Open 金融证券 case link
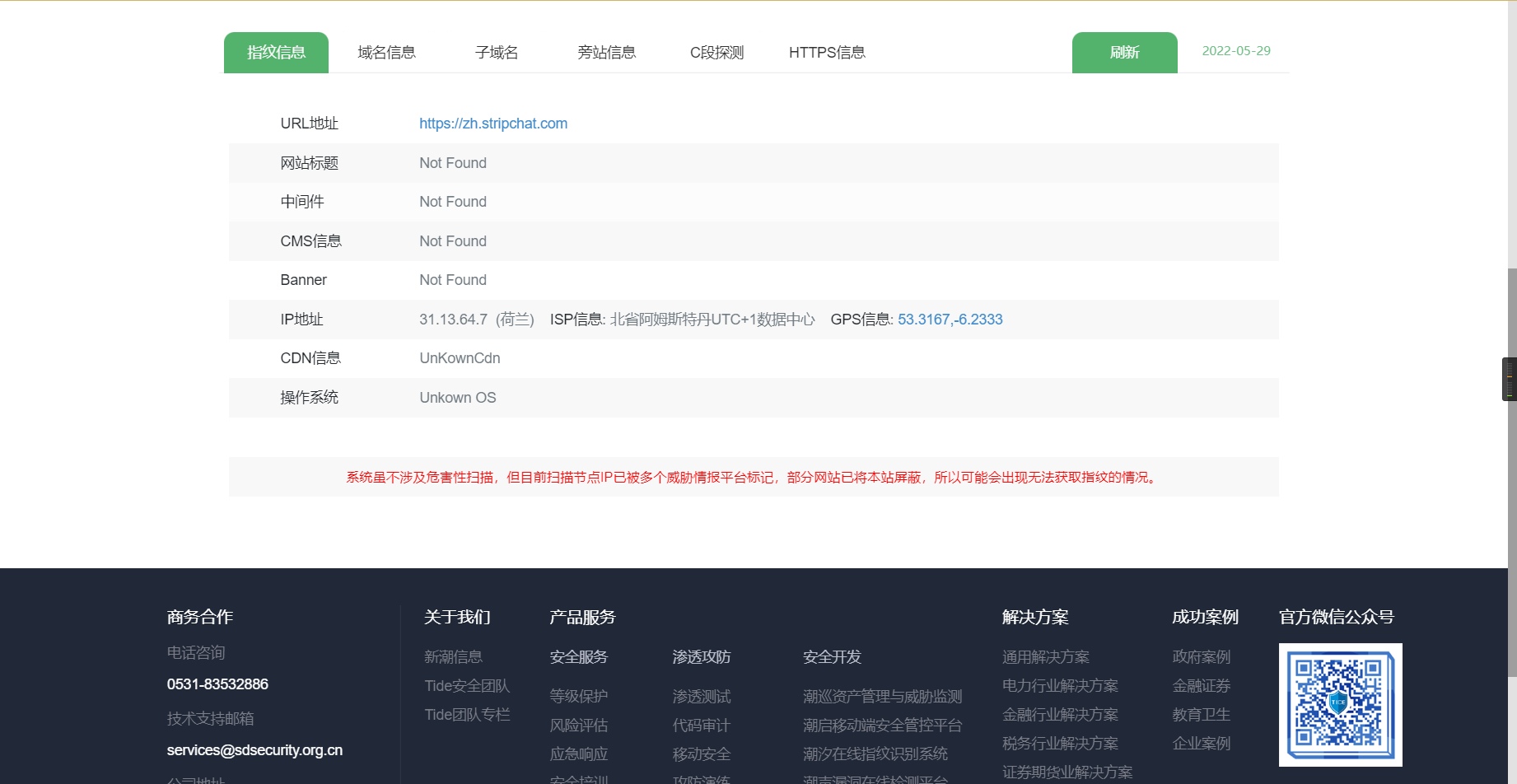The image size is (1517, 784). (x=1202, y=686)
